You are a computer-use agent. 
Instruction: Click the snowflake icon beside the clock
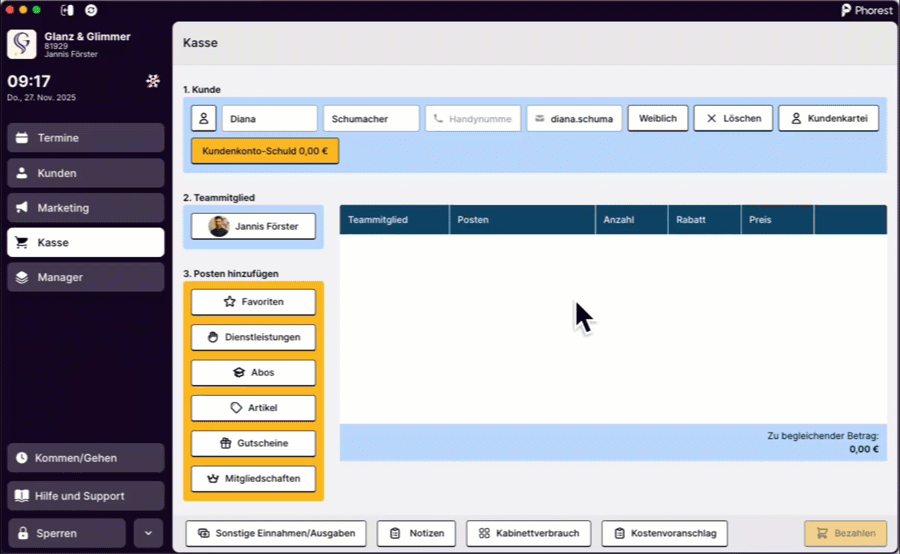[153, 81]
